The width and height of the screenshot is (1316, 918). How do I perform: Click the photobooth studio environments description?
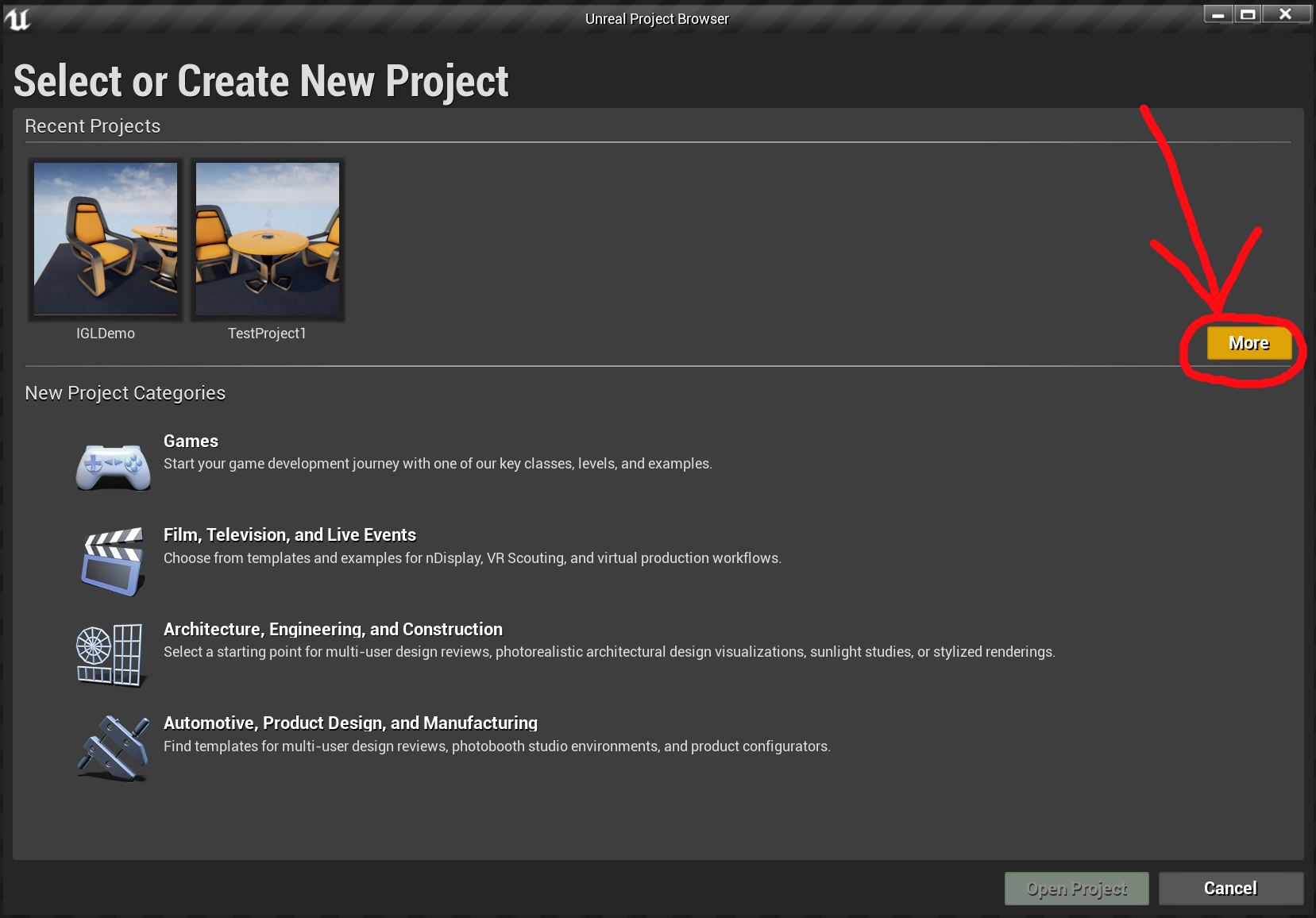(x=497, y=746)
